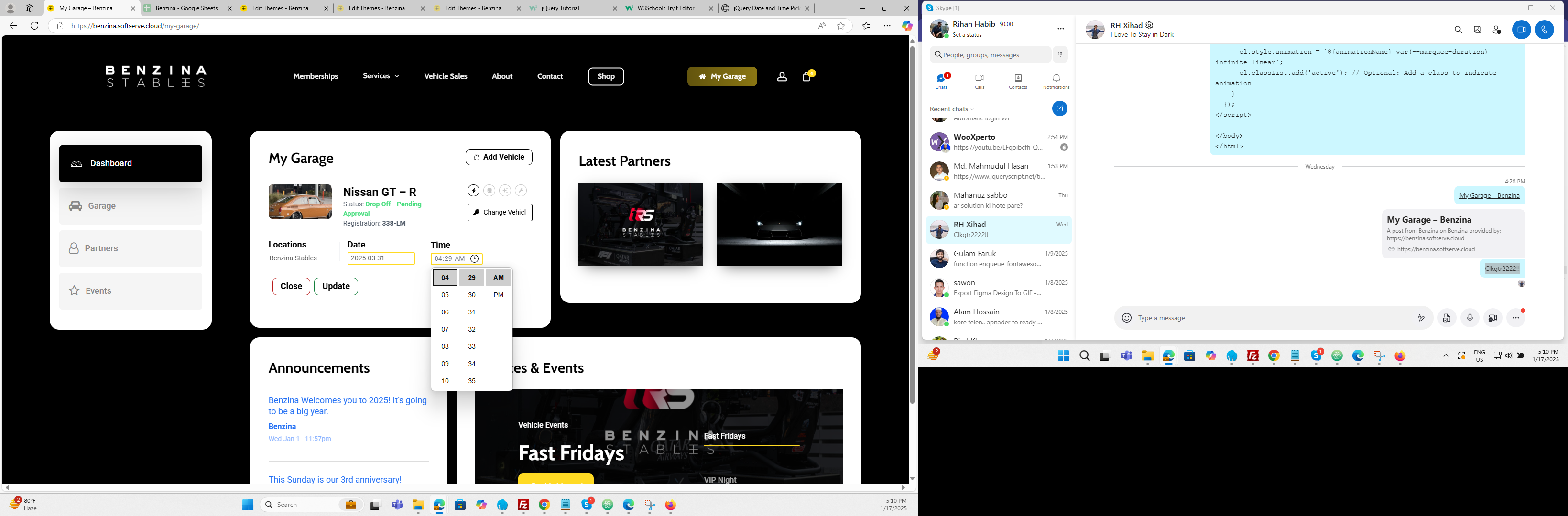Start a Skype video call with RH Xihad
This screenshot has width=1568, height=516.
click(1521, 30)
